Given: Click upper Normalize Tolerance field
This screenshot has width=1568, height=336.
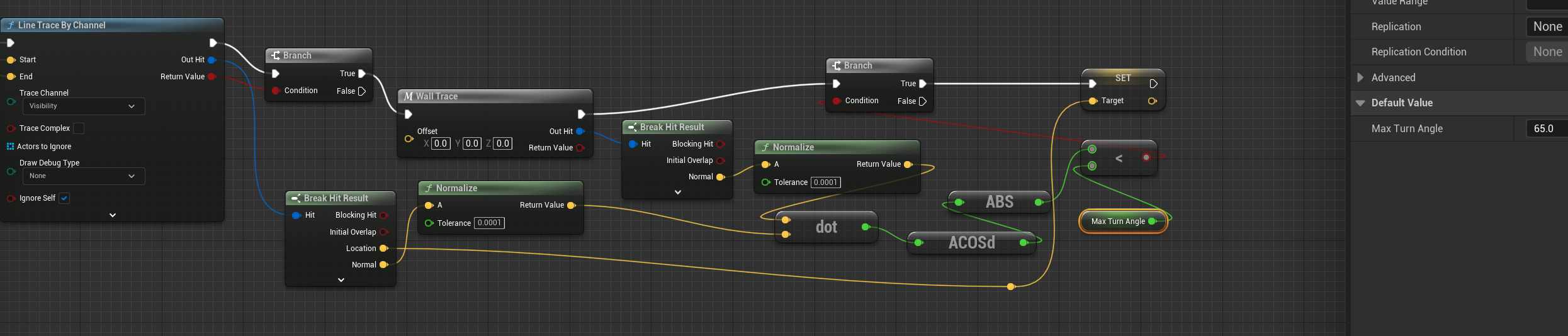Looking at the screenshot, I should tap(826, 182).
